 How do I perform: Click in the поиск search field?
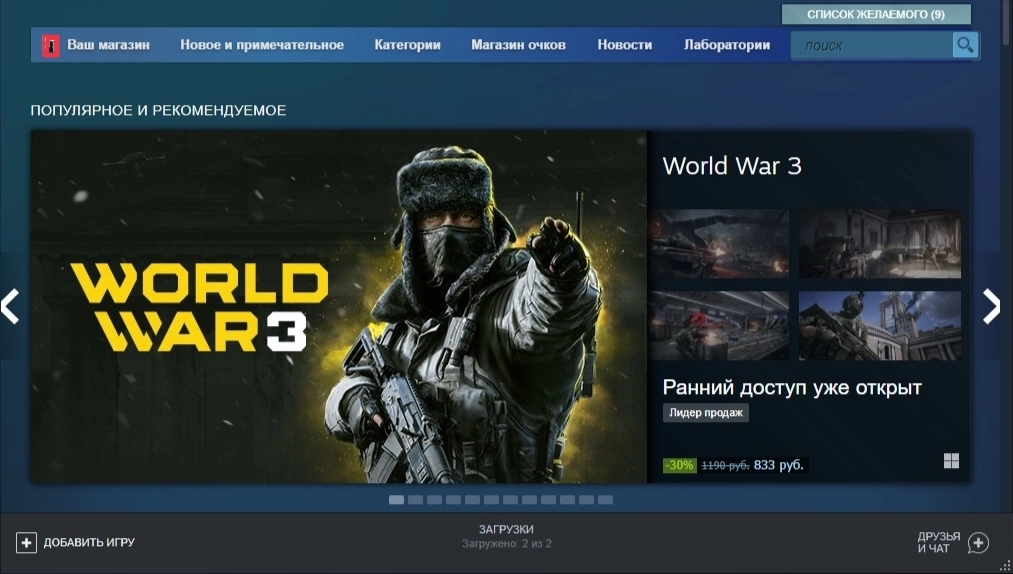[872, 45]
